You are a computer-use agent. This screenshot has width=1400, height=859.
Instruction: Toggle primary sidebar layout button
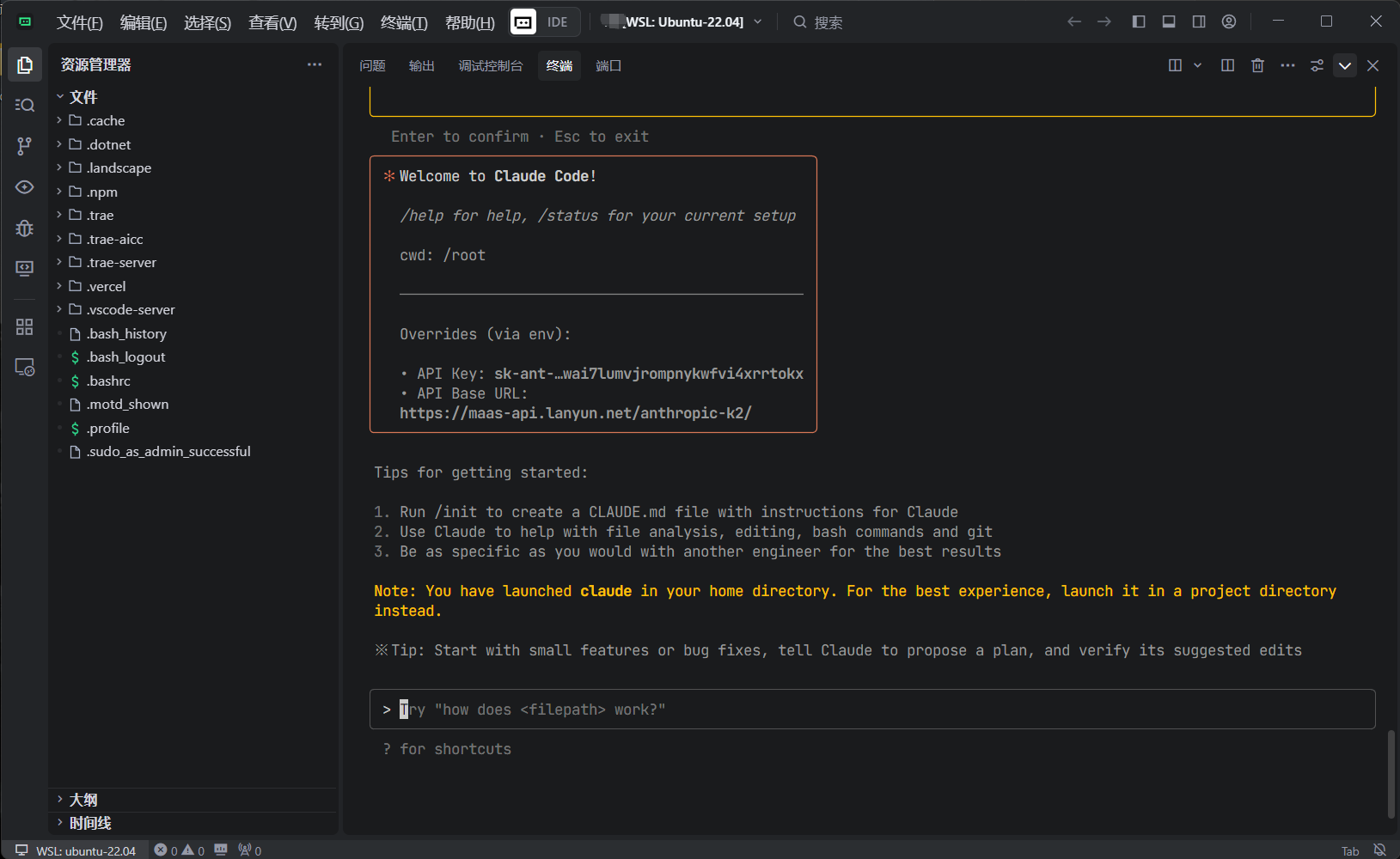(1139, 21)
